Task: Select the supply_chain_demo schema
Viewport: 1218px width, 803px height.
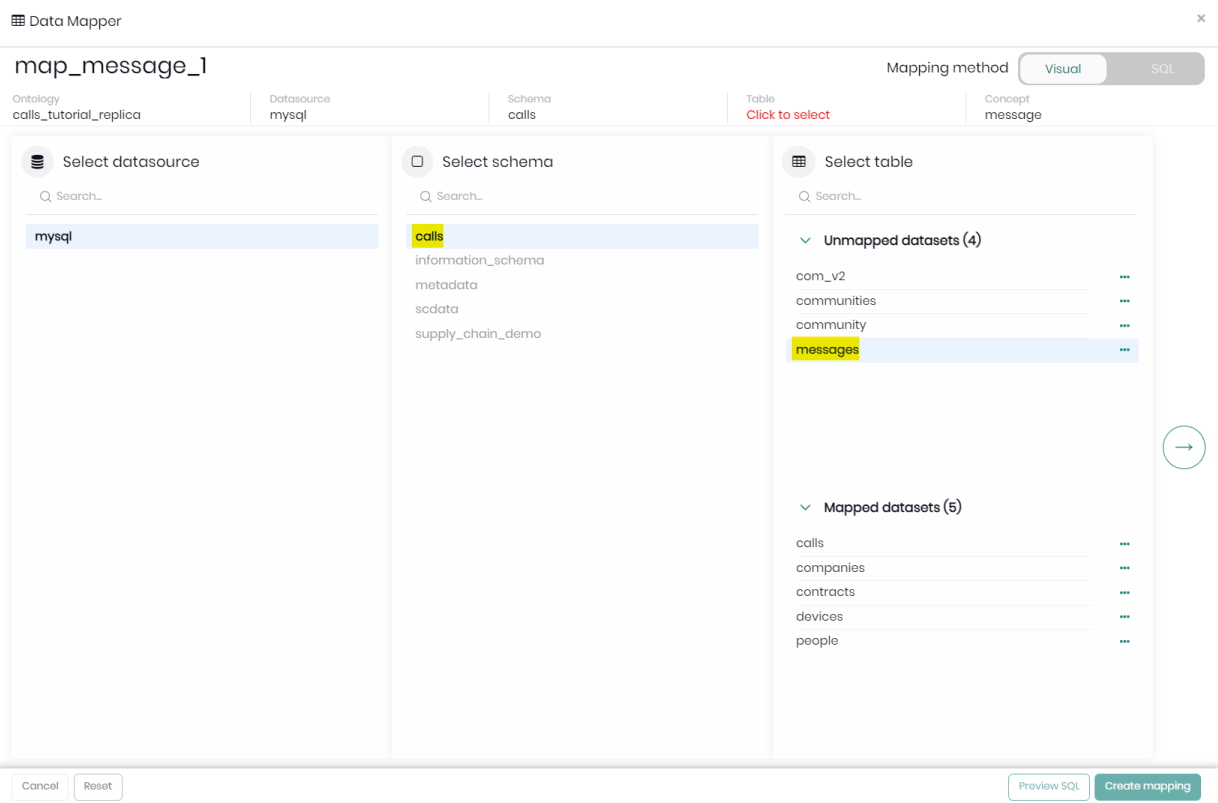Action: point(478,334)
